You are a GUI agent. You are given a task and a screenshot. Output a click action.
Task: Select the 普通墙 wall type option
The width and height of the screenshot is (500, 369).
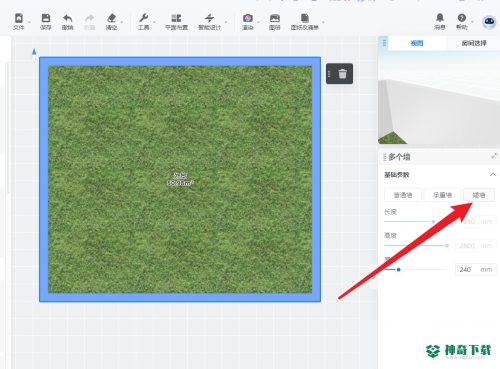(403, 195)
